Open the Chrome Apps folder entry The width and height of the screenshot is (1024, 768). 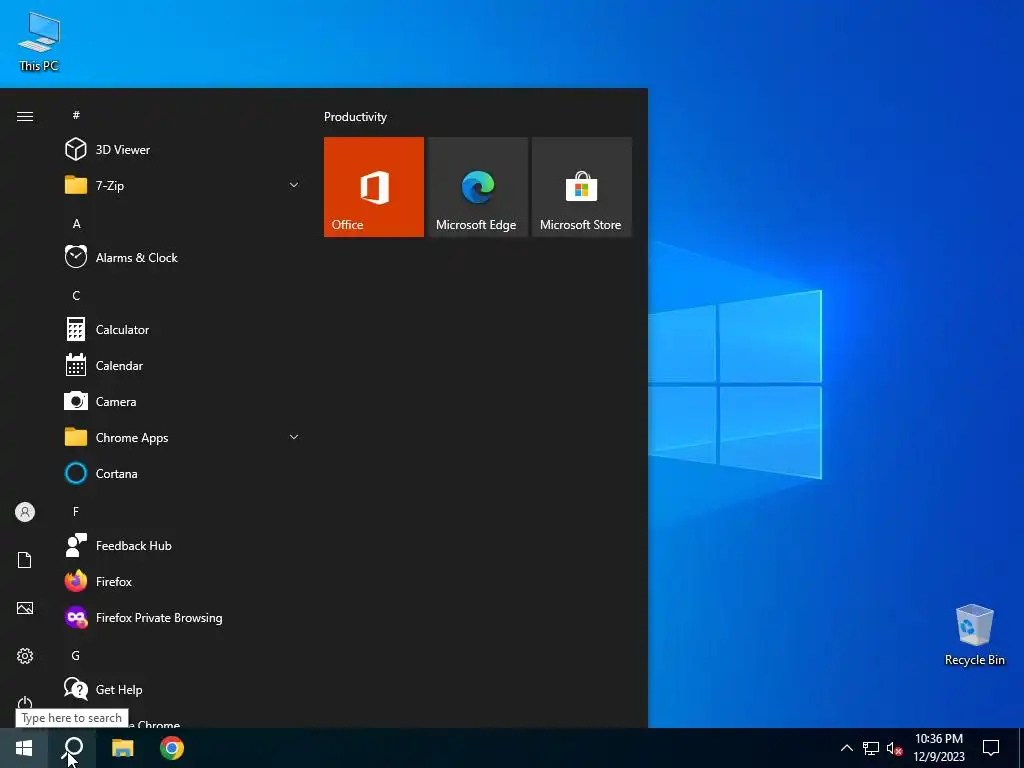pyautogui.click(x=183, y=438)
